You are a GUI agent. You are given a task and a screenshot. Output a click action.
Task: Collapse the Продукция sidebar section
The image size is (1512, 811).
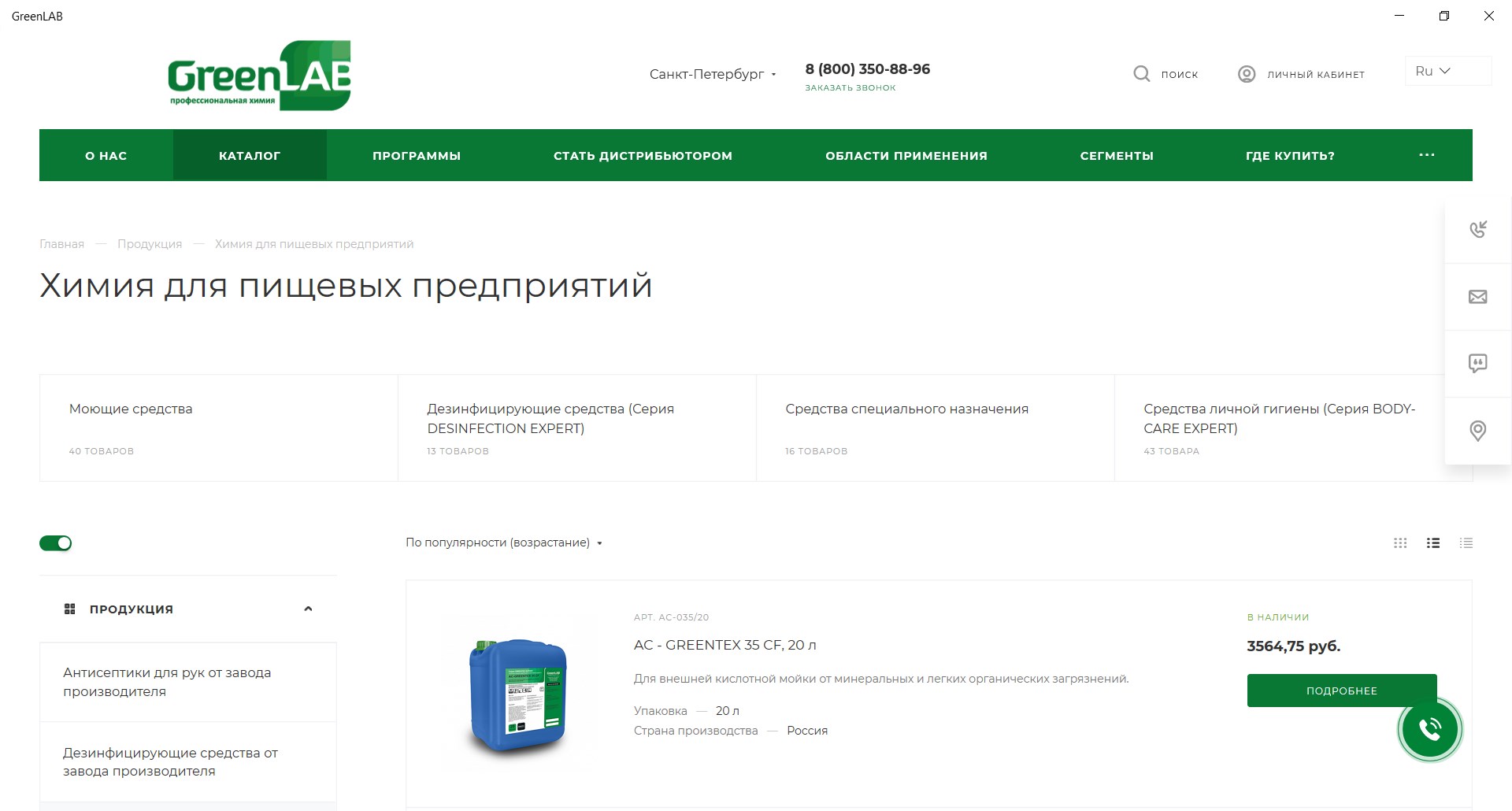[x=308, y=609]
